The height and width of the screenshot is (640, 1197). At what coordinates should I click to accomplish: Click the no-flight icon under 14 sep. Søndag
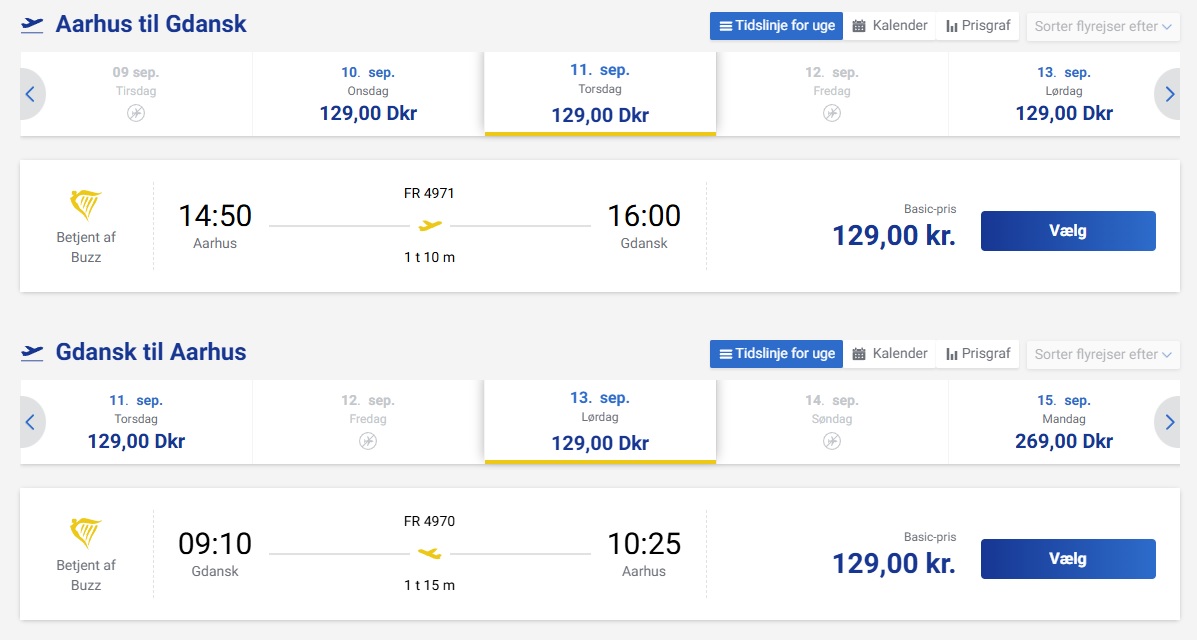point(832,441)
